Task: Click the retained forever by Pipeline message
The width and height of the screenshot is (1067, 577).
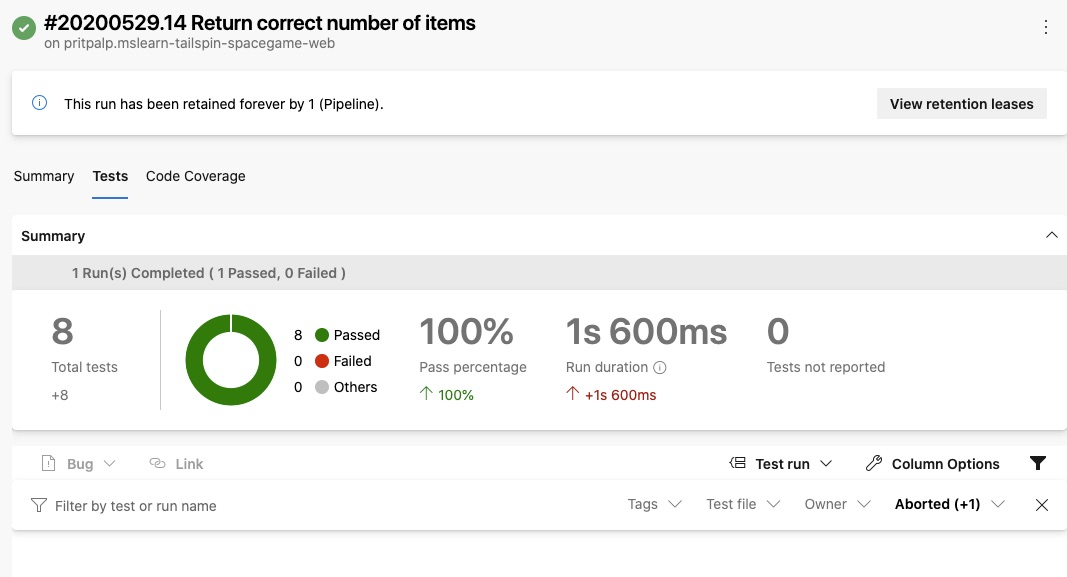Action: pos(224,104)
